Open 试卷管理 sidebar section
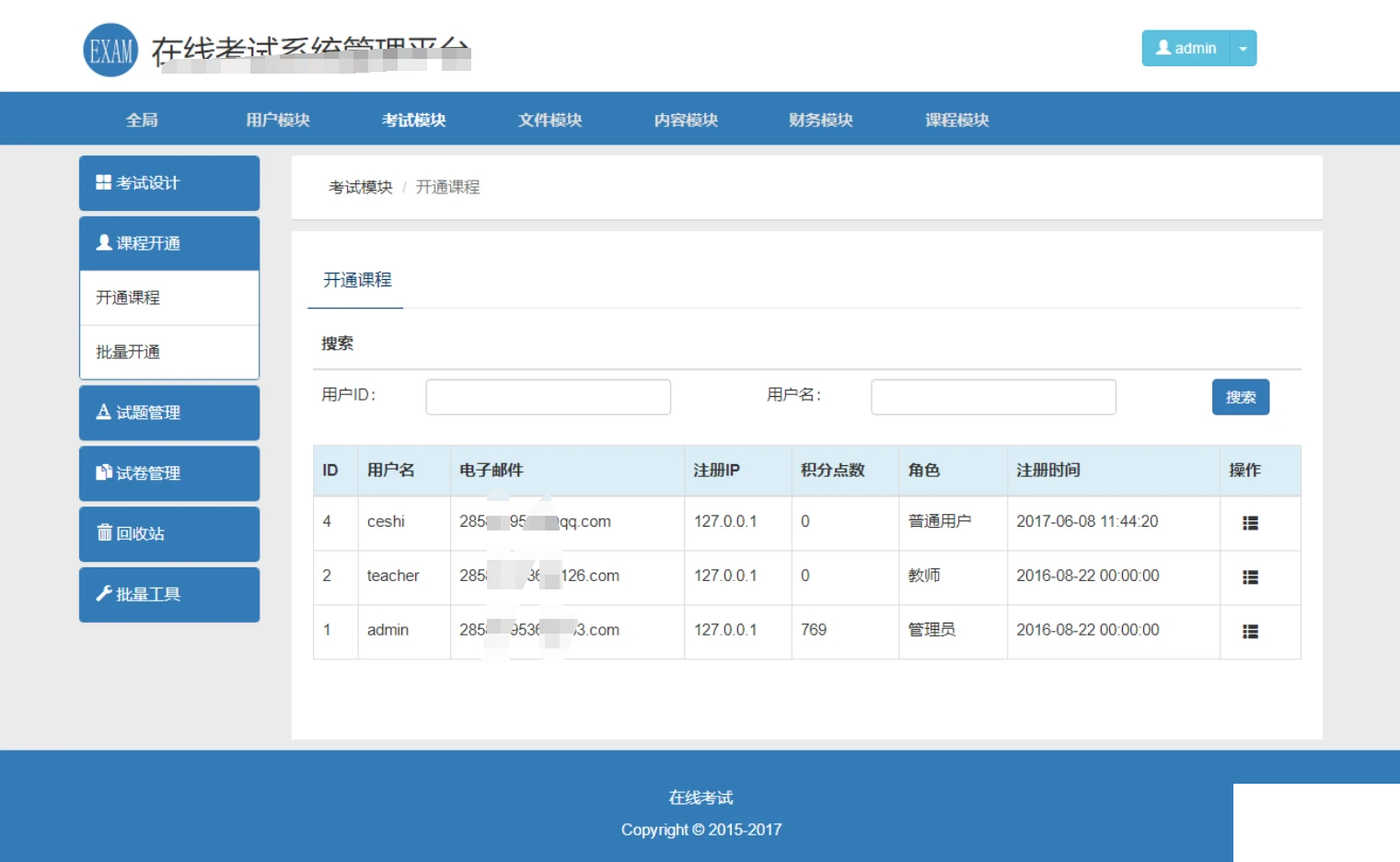The width and height of the screenshot is (1400, 862). click(169, 473)
